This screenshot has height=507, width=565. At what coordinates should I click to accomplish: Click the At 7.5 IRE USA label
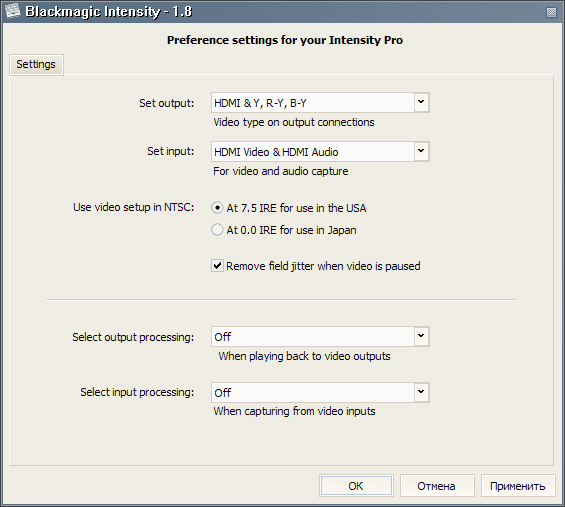296,208
